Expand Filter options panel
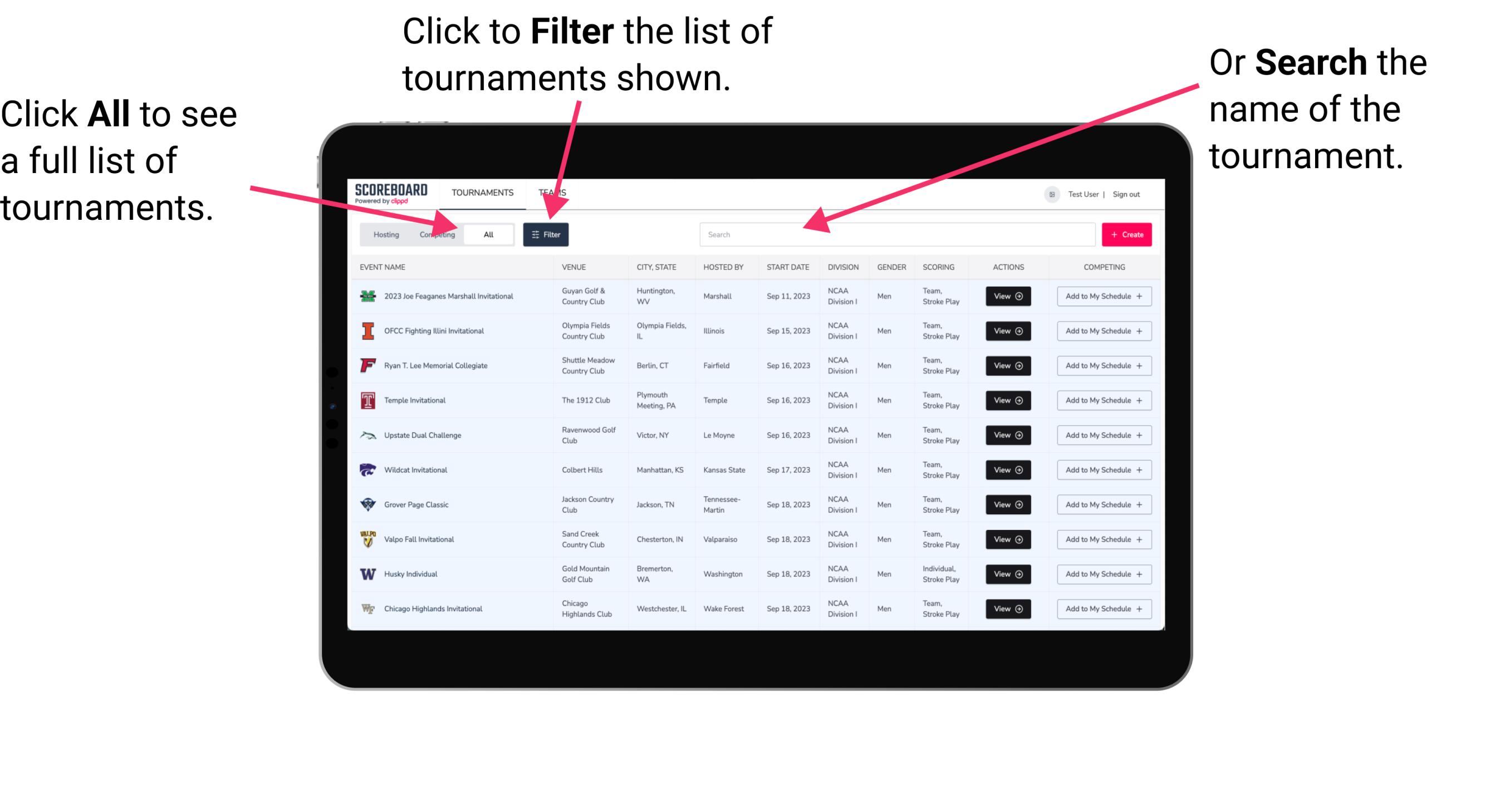This screenshot has width=1510, height=812. coord(546,234)
